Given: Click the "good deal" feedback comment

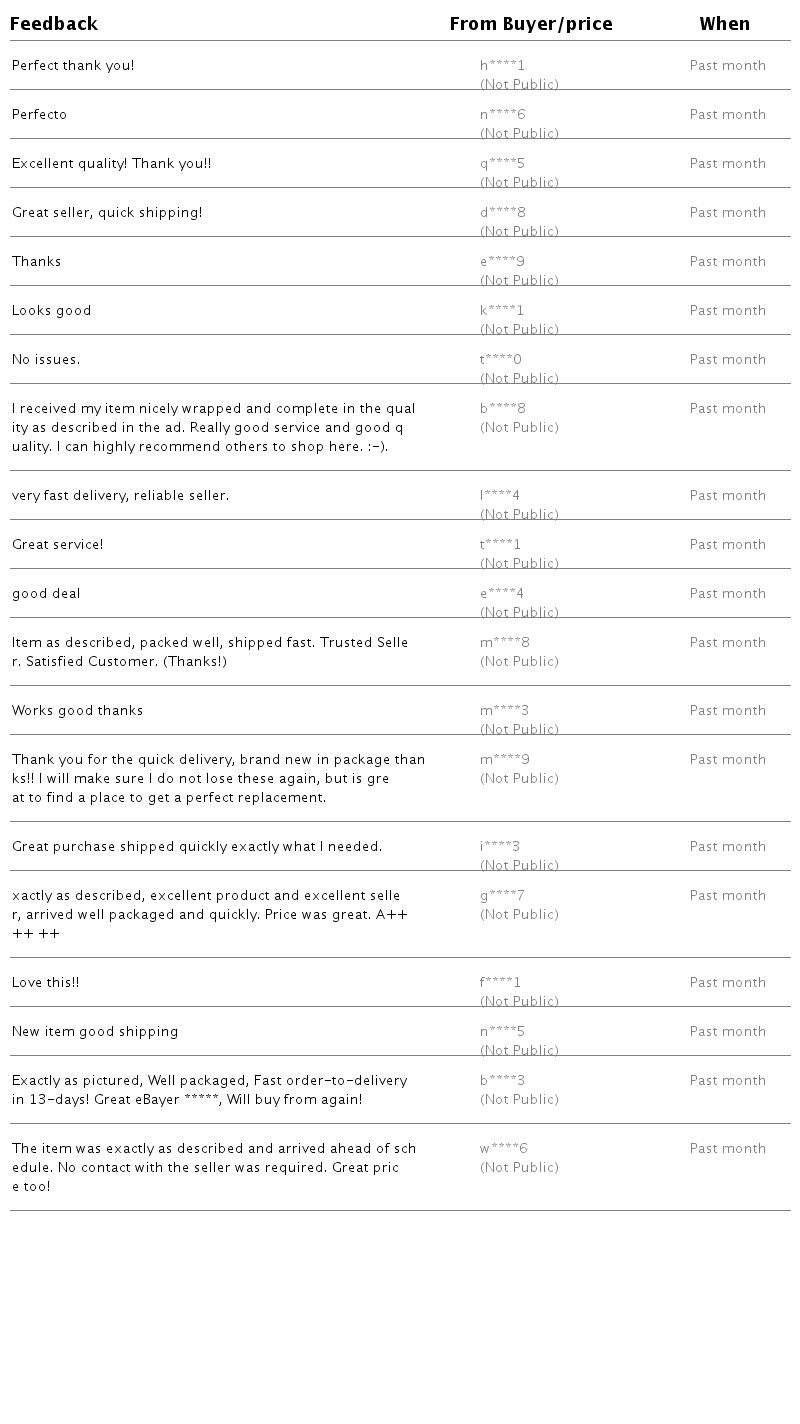Looking at the screenshot, I should (x=46, y=594).
